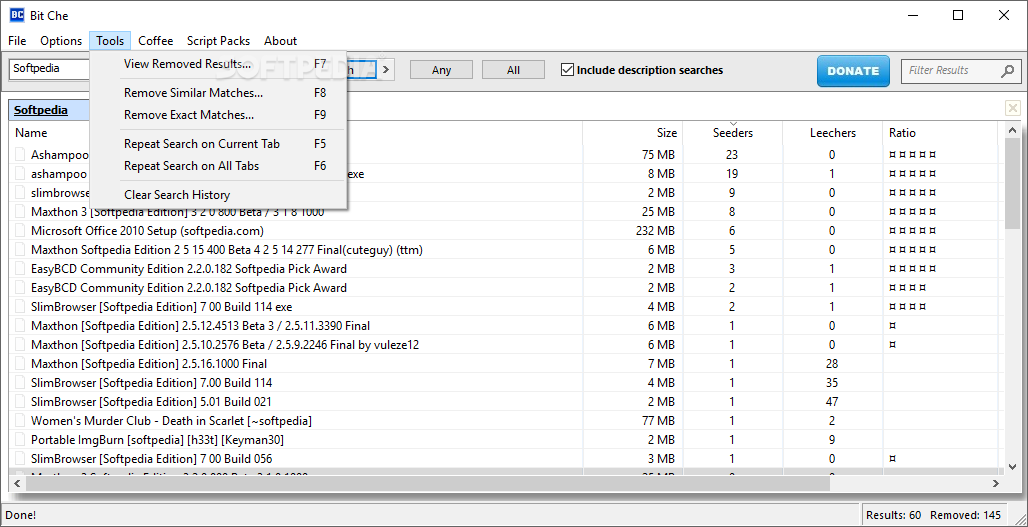
Task: Click file icon of Maxthon 2.5.16.1000 Final
Action: (20, 364)
